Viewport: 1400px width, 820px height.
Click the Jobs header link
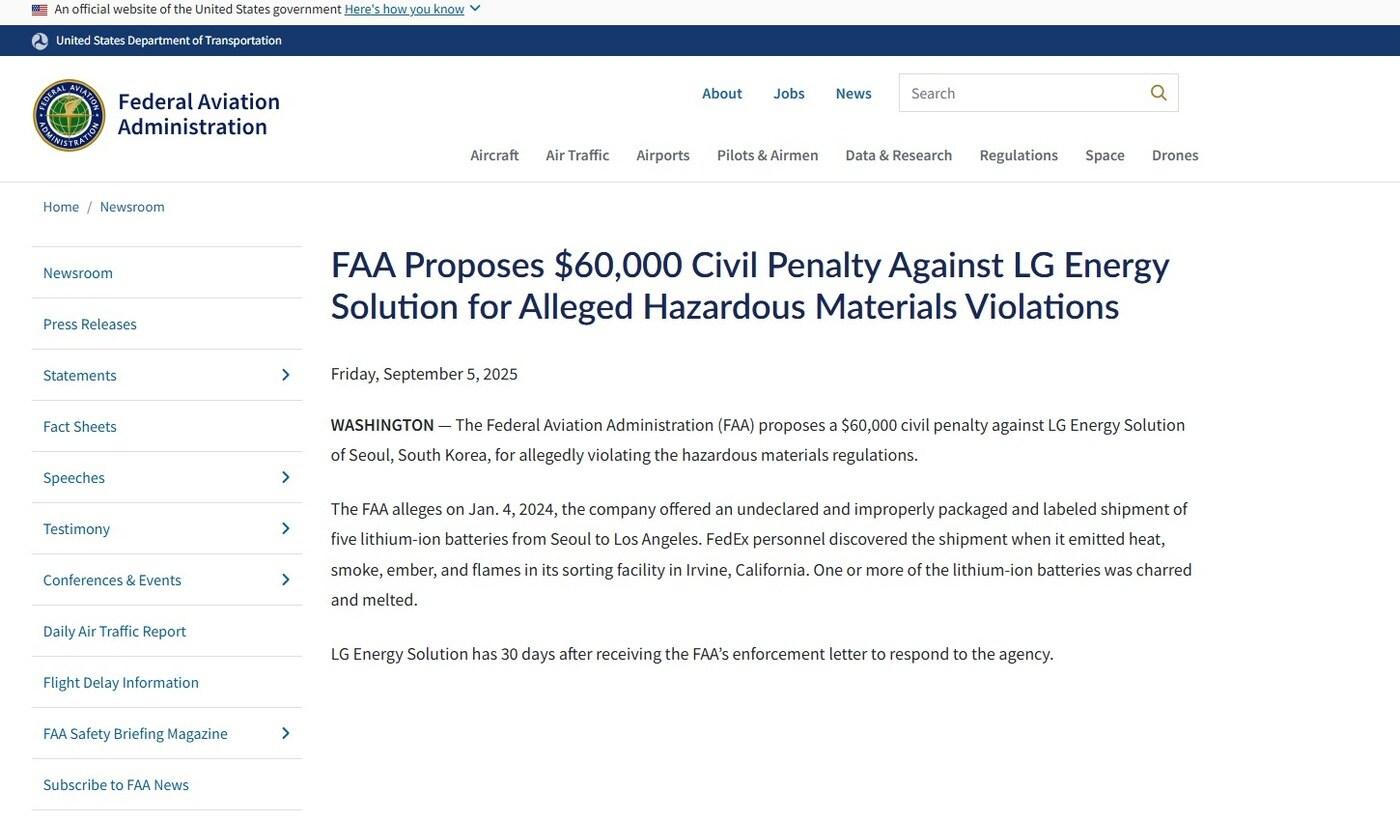click(788, 93)
